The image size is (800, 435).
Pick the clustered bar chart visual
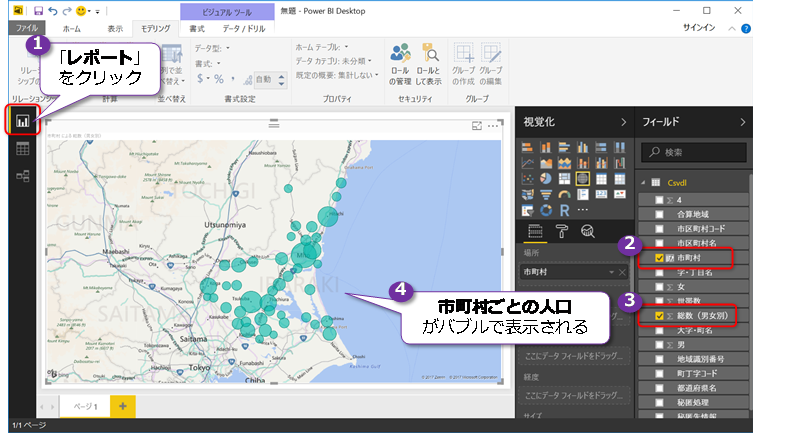tap(564, 147)
